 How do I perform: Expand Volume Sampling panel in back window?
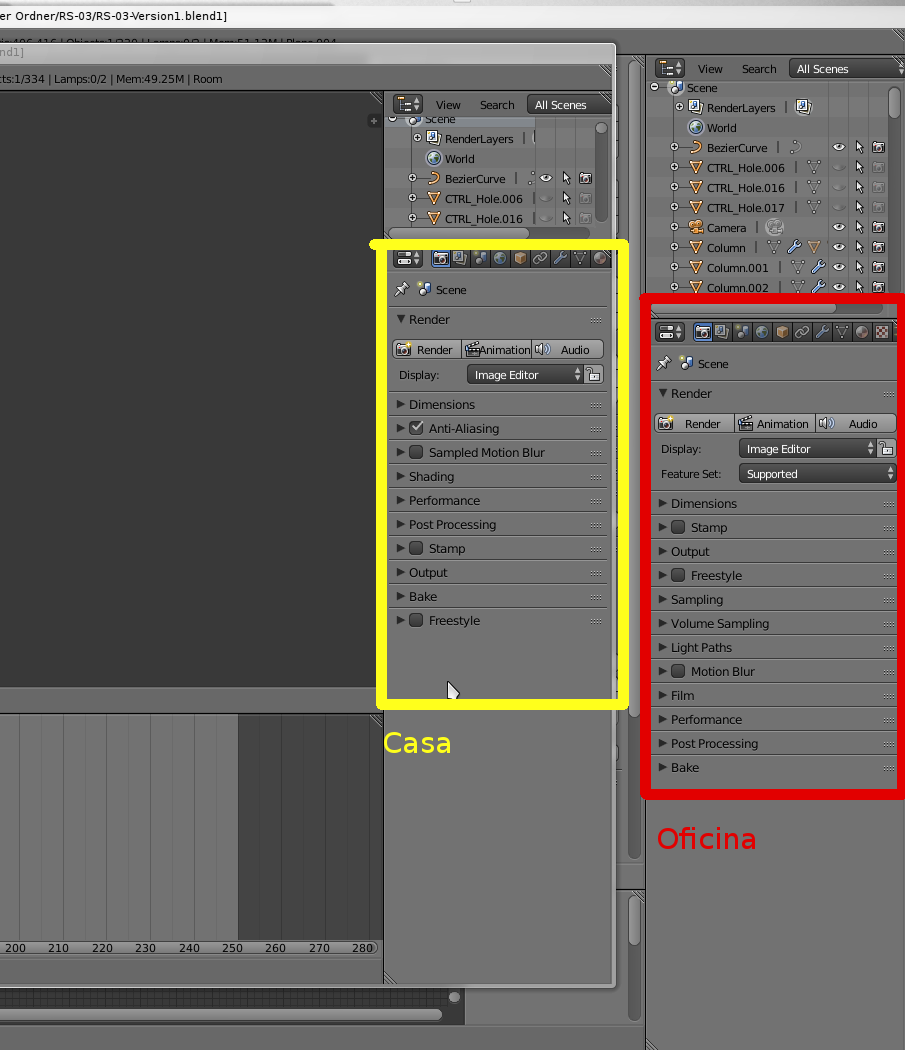[774, 623]
